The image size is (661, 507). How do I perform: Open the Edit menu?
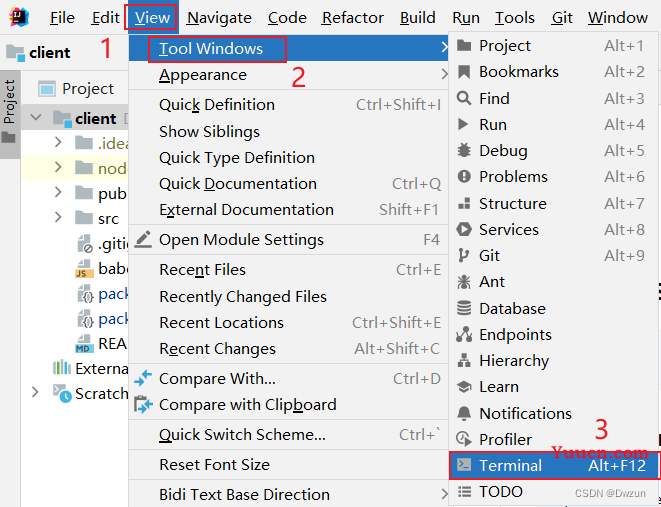click(x=105, y=18)
